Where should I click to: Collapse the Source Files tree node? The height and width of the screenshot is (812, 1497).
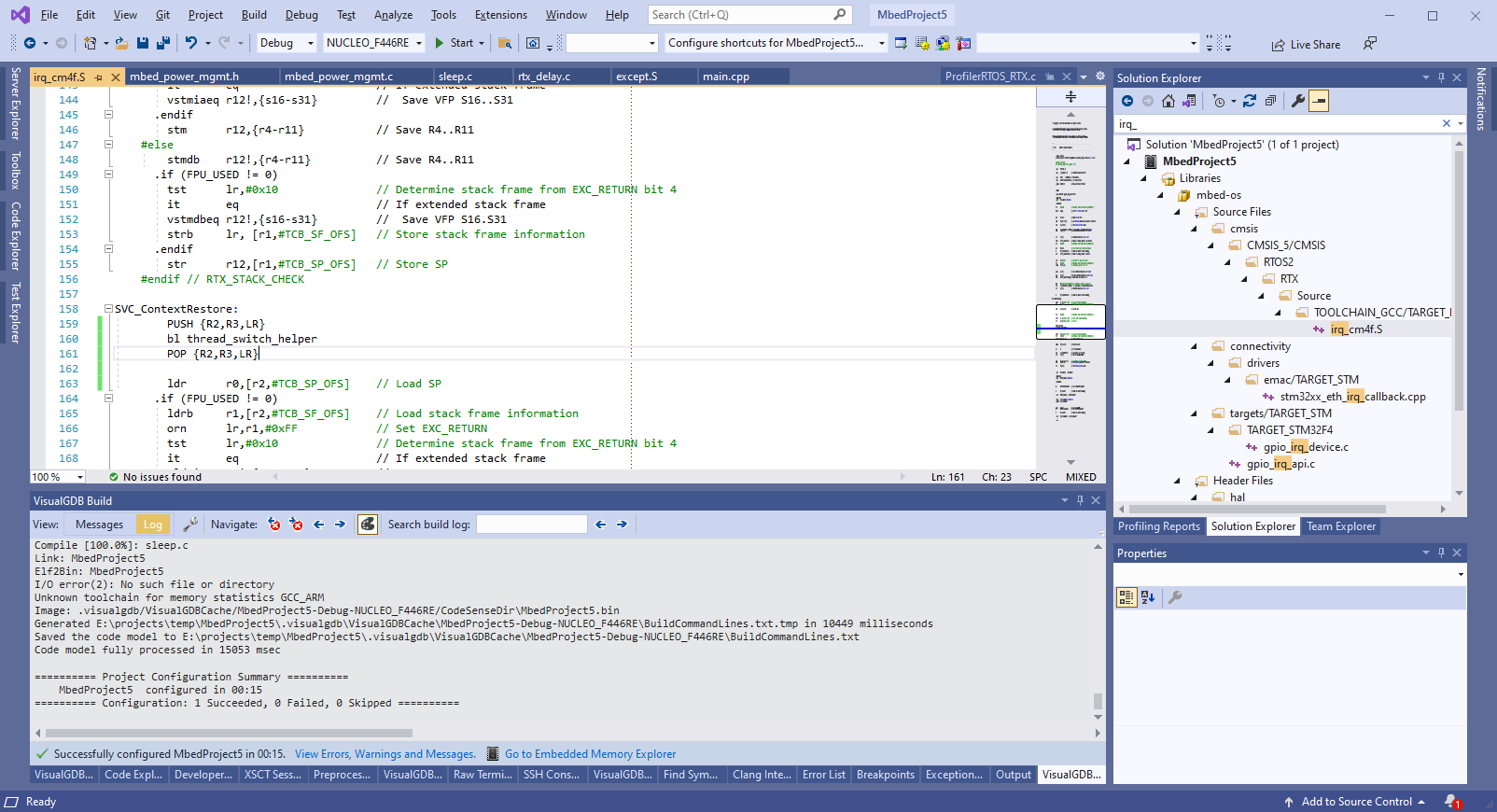1177,212
